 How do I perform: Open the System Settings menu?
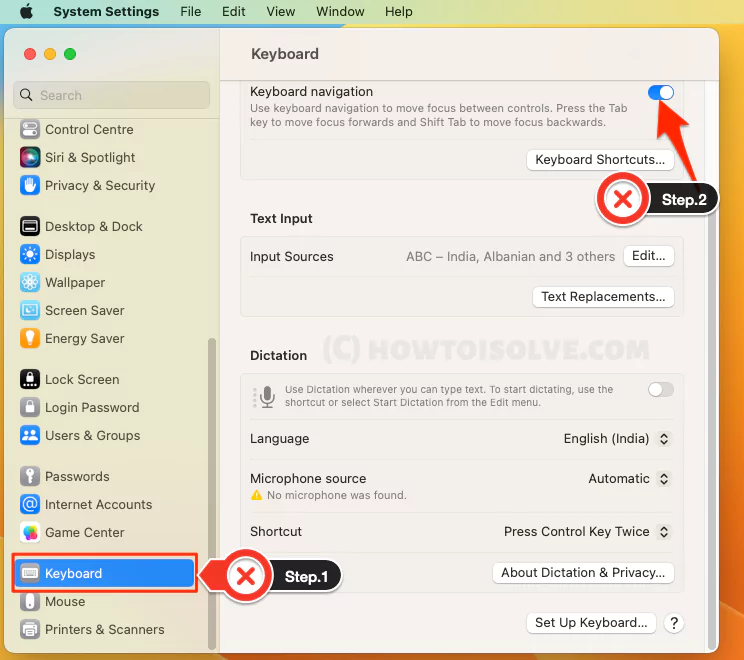click(106, 11)
